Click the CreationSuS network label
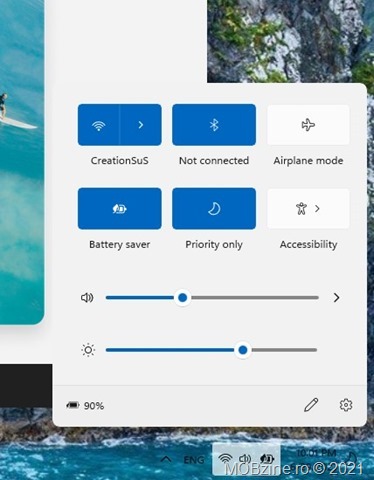 pos(120,161)
